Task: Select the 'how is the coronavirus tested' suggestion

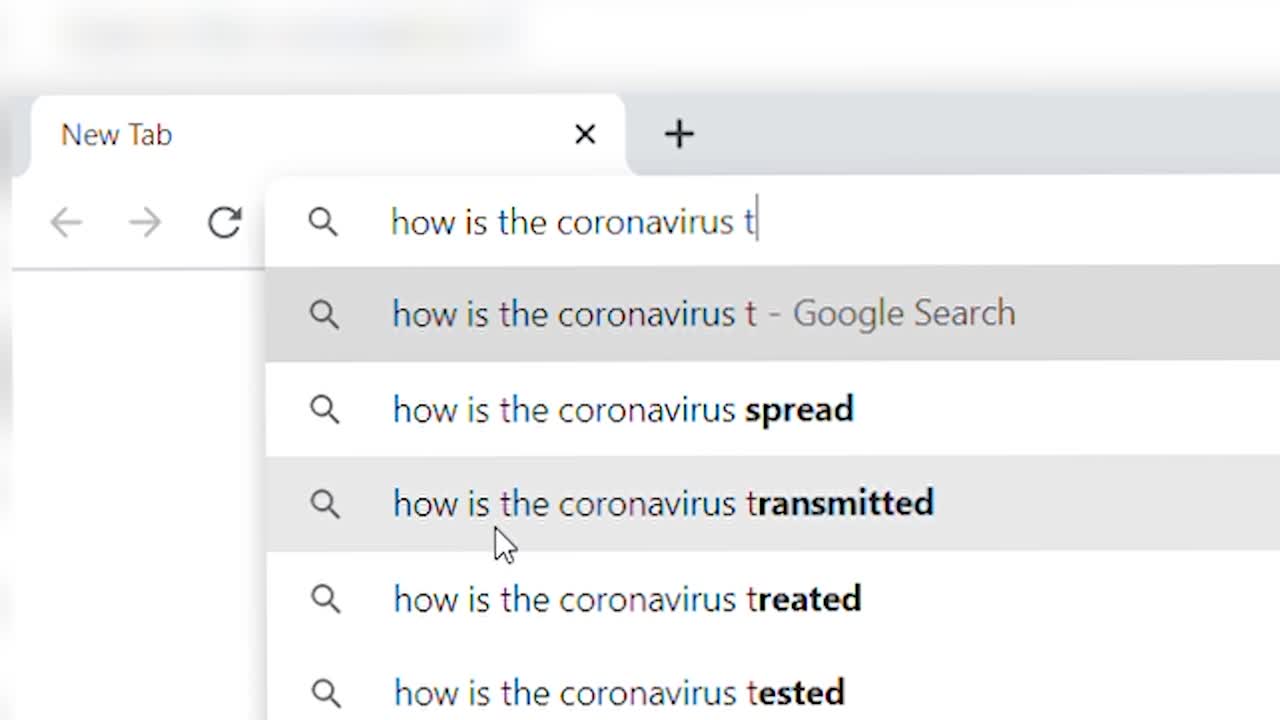Action: coord(618,692)
